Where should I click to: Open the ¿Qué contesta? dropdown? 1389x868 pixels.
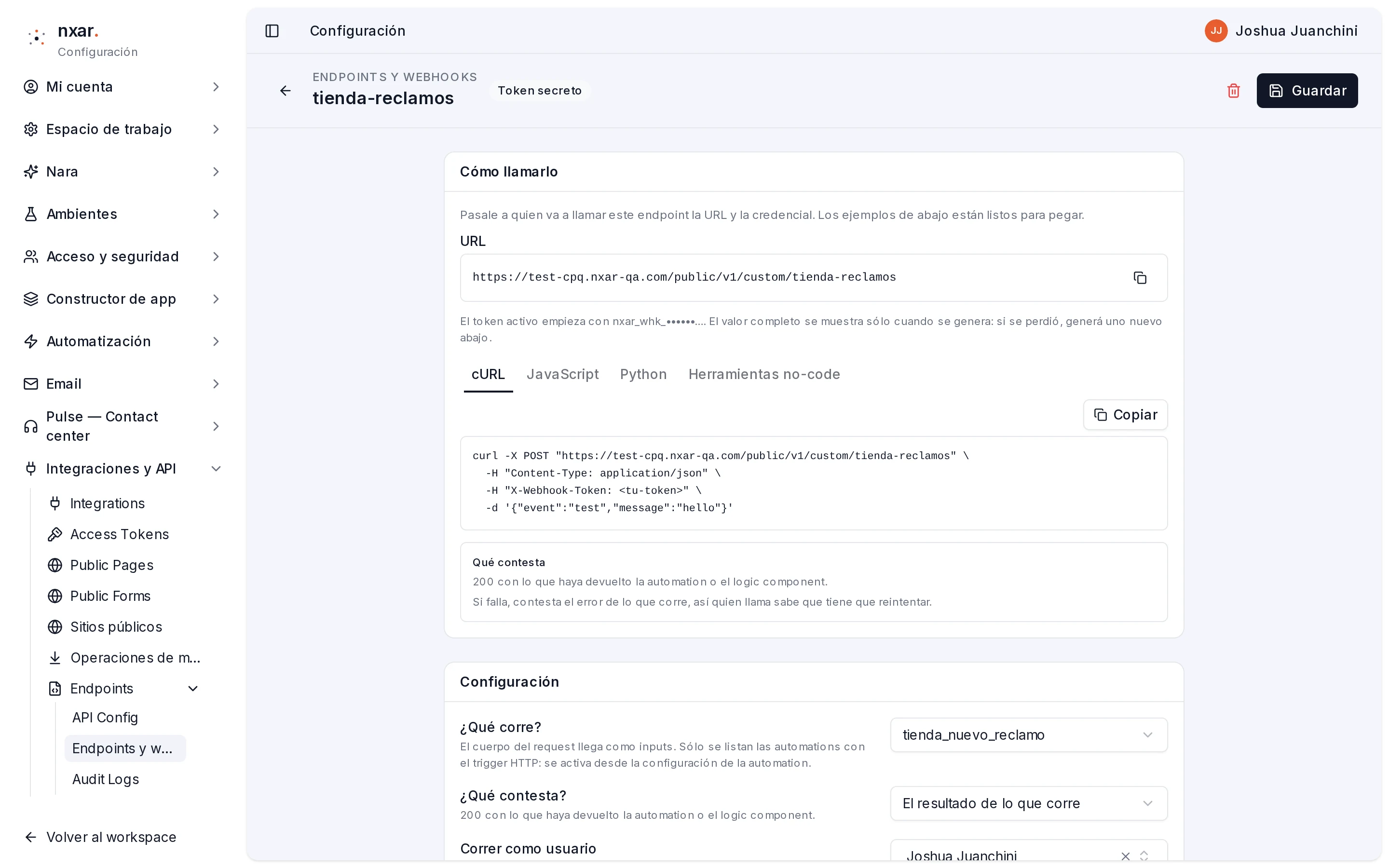pos(1029,804)
